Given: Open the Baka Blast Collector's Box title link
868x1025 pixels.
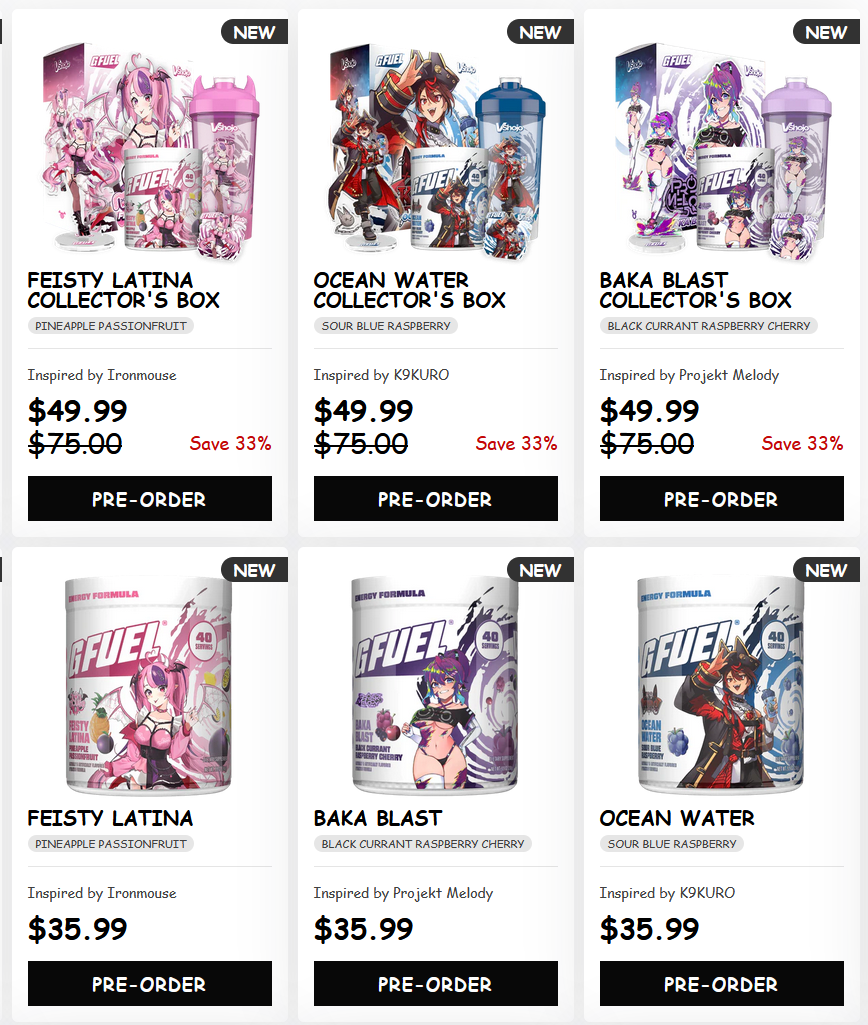Looking at the screenshot, I should pos(695,290).
